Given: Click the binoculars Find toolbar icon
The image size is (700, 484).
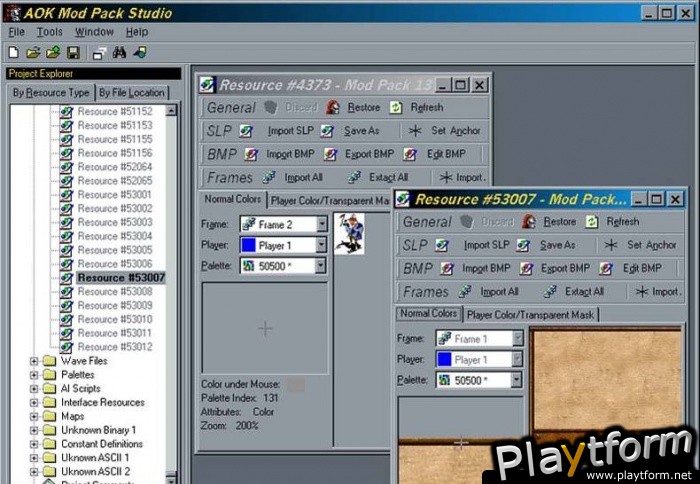Looking at the screenshot, I should tap(119, 53).
